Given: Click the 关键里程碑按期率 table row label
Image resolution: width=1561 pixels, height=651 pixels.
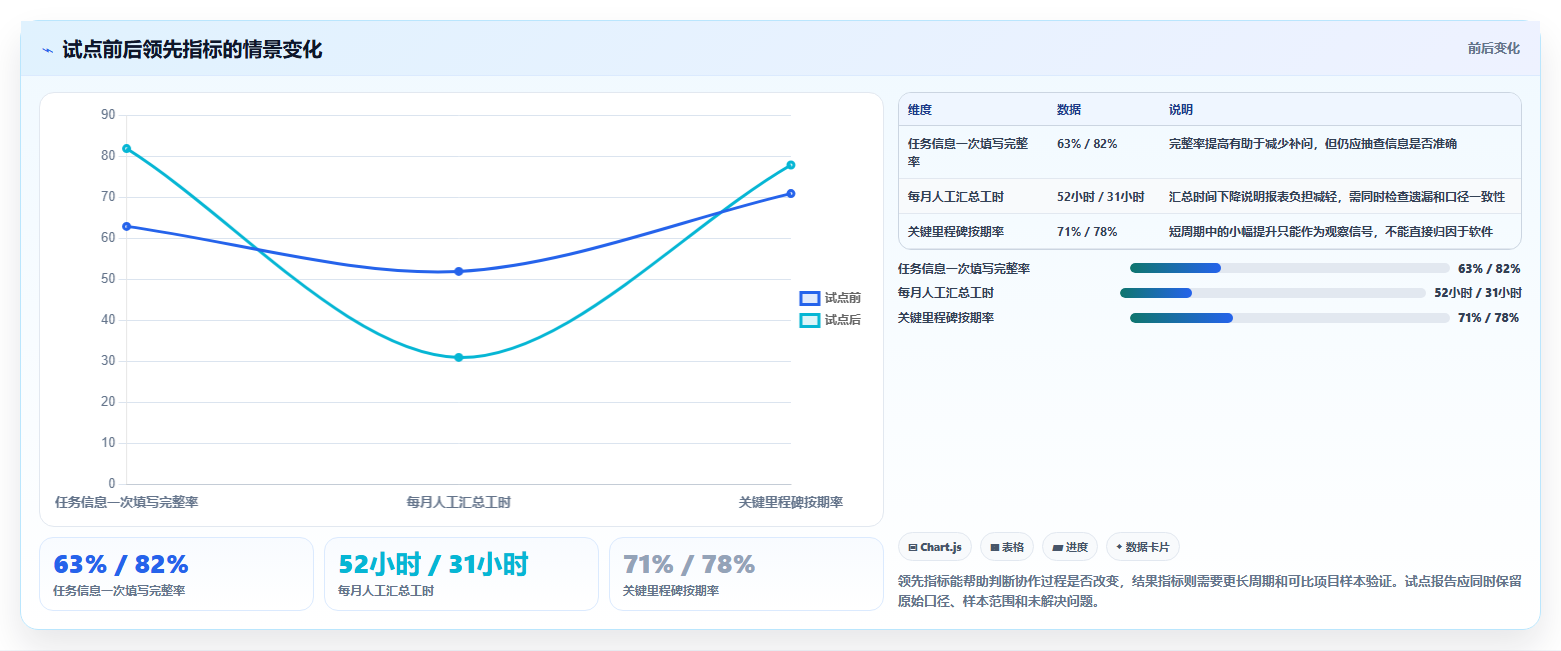Looking at the screenshot, I should (x=956, y=232).
